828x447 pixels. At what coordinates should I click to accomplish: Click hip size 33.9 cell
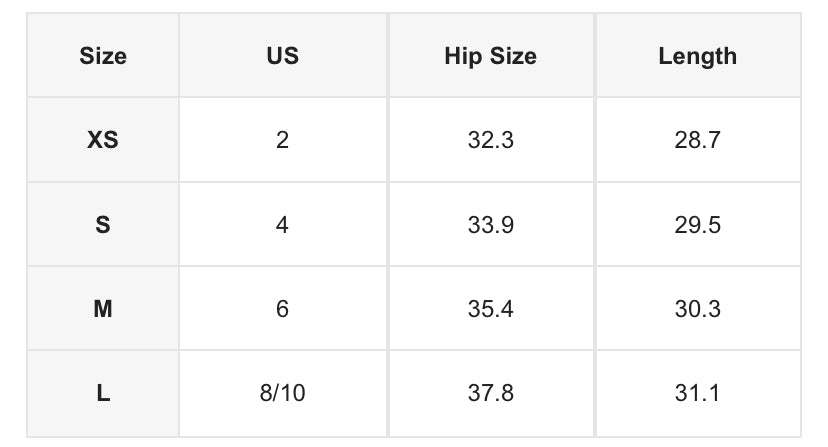(490, 225)
